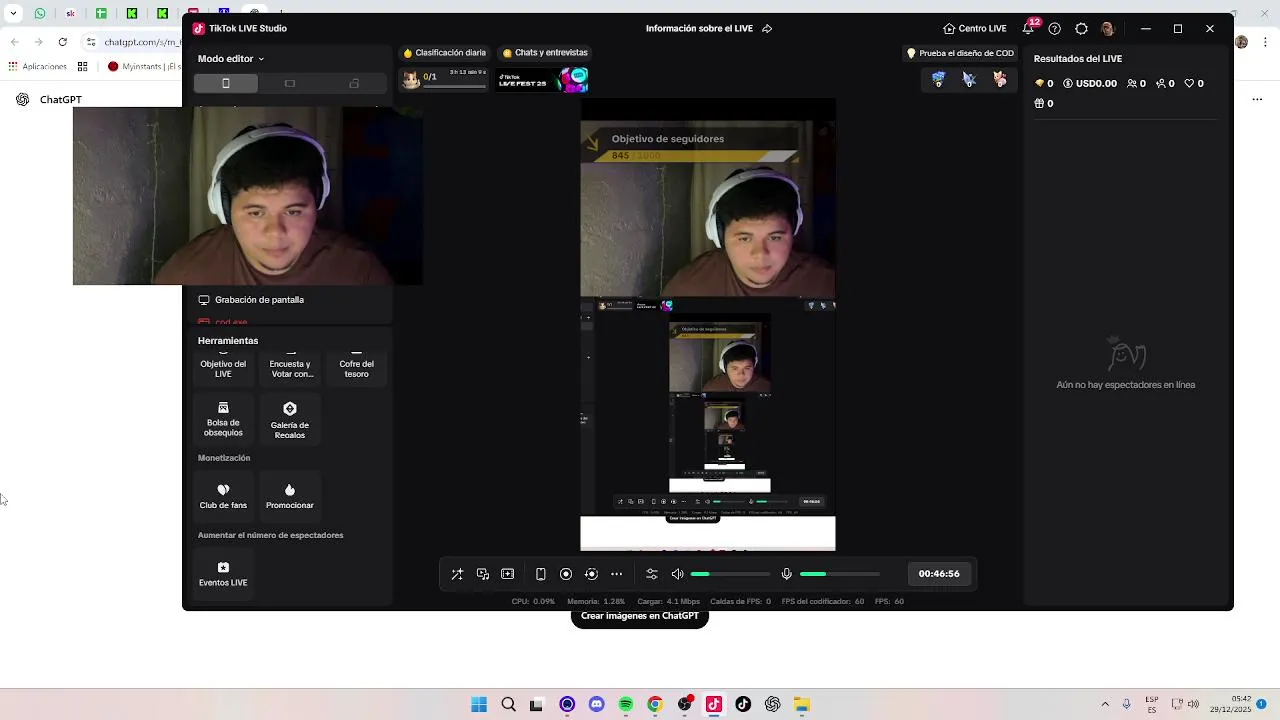The width and height of the screenshot is (1280, 720).
Task: Open Chrome tab search dropdown
Action: coord(13,14)
